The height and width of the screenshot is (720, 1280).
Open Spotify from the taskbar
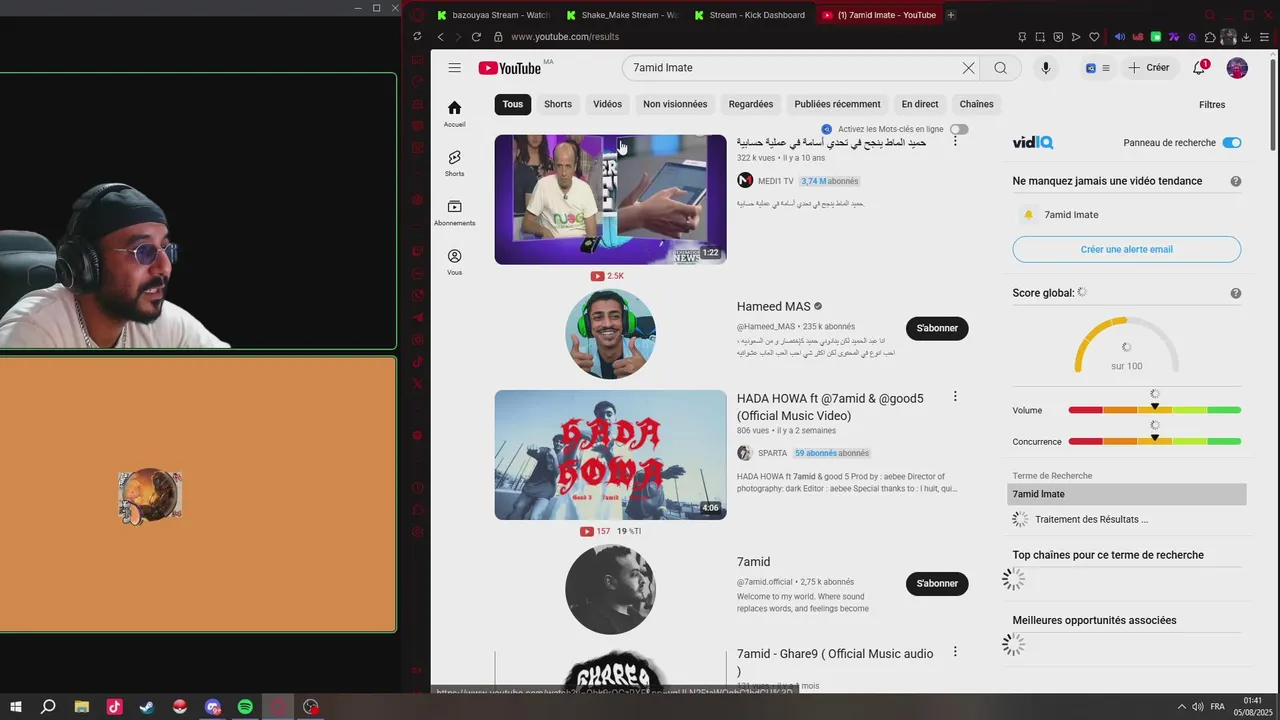tap(245, 707)
